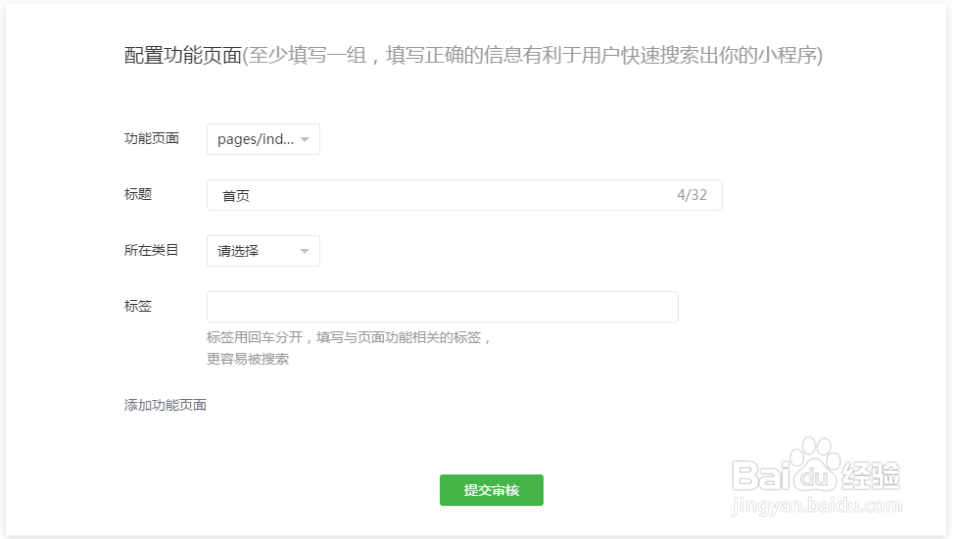Click the 功能页面 field label
Viewport: 954px width, 539px height.
[x=151, y=139]
